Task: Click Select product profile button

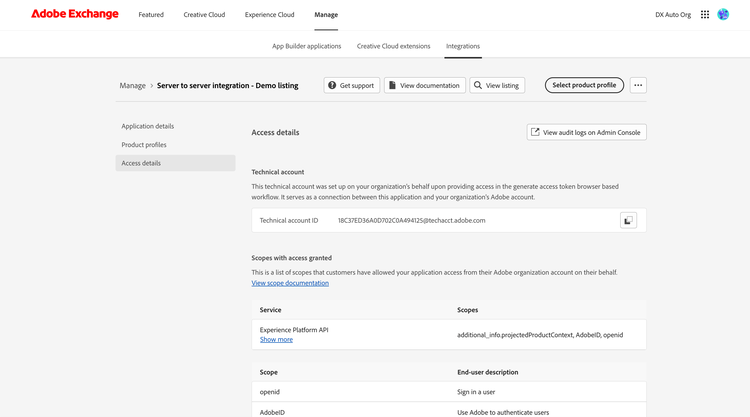Action: (584, 85)
